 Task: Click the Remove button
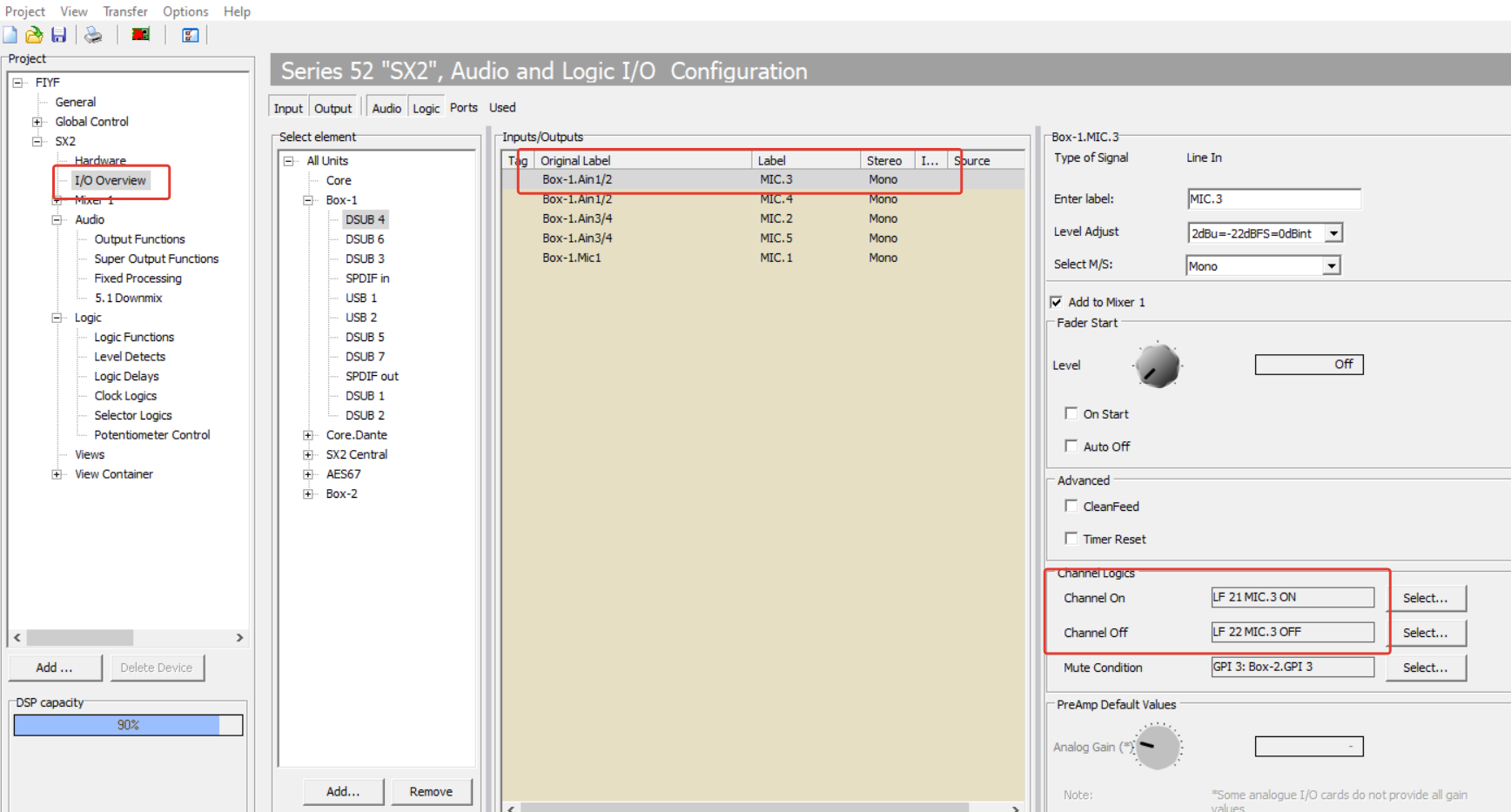431,791
